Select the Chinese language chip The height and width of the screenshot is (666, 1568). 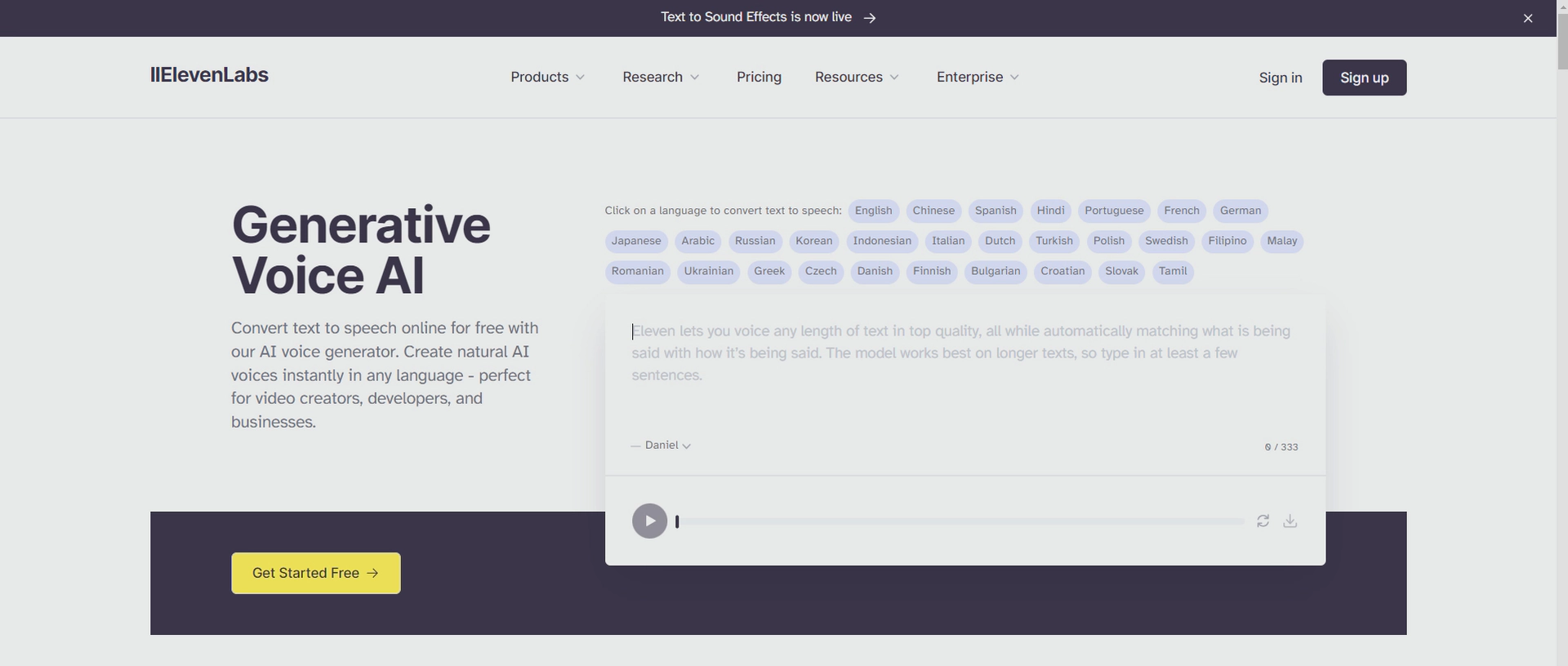pos(933,211)
